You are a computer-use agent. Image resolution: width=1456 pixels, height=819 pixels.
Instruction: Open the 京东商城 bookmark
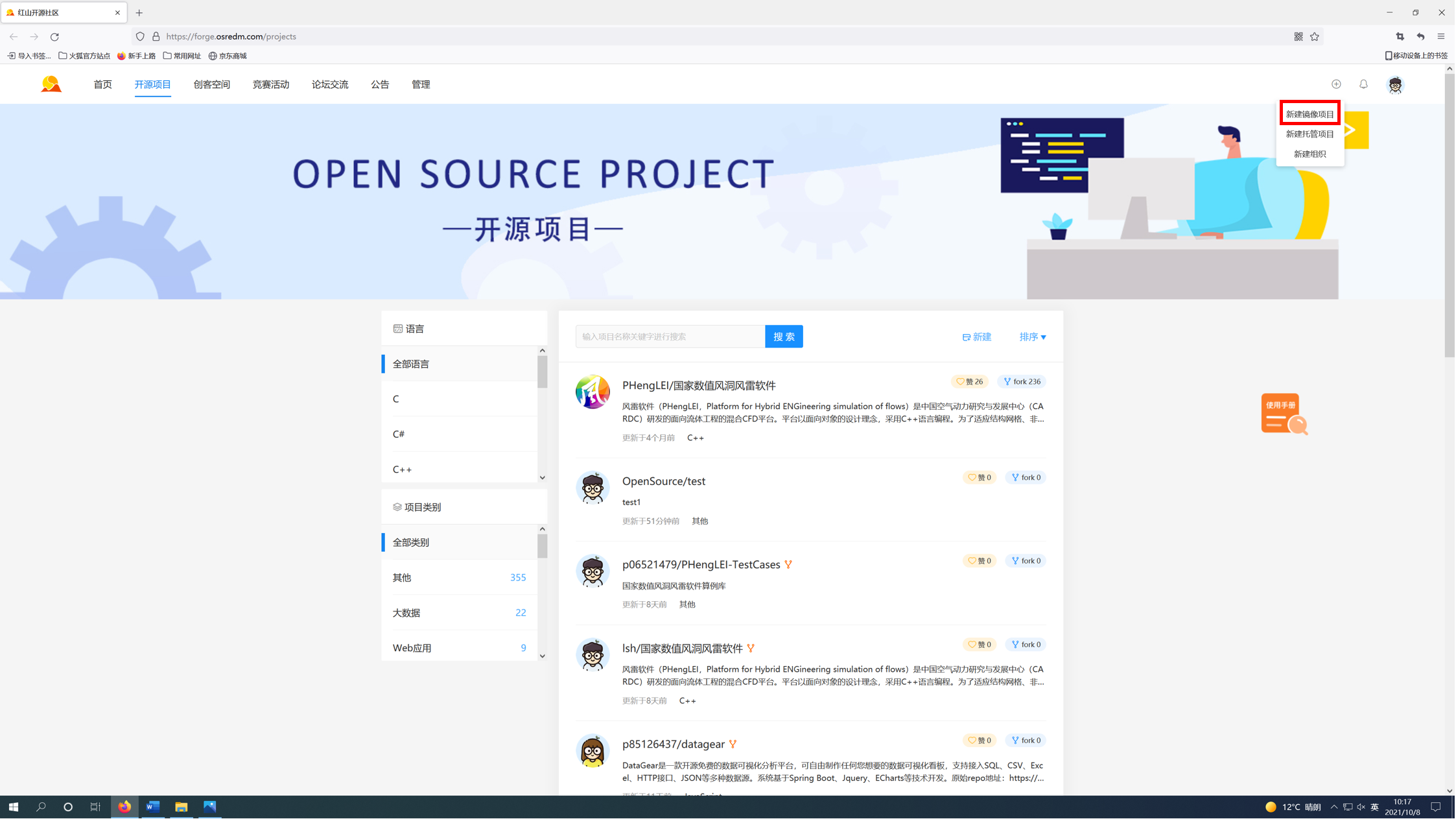click(228, 56)
